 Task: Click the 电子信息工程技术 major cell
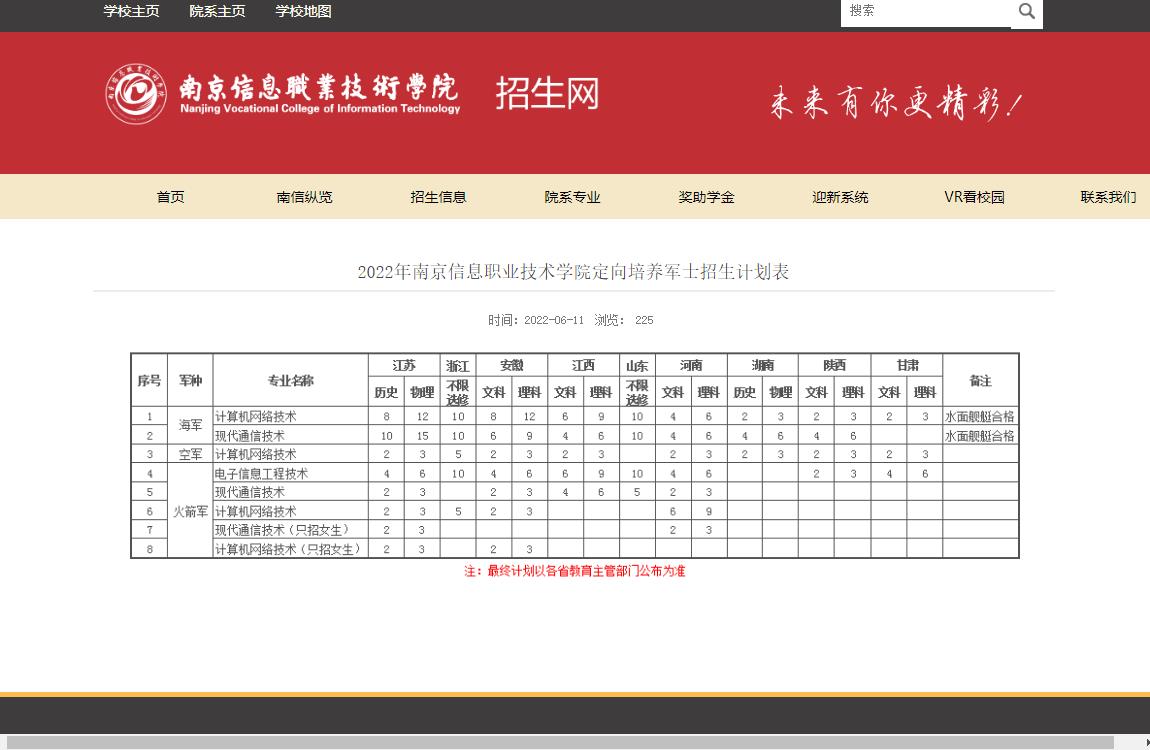[262, 474]
